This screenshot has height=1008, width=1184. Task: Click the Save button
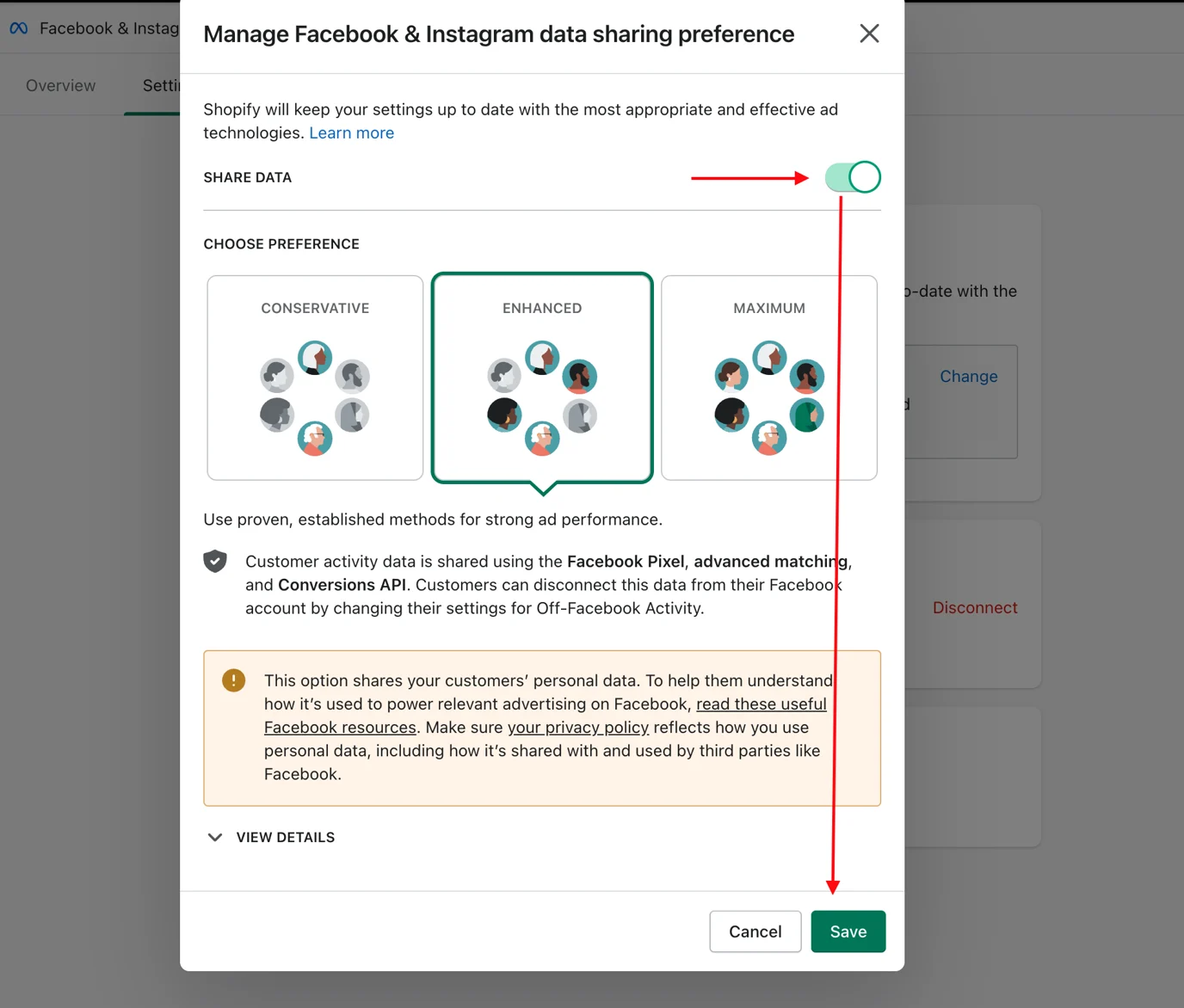click(848, 931)
